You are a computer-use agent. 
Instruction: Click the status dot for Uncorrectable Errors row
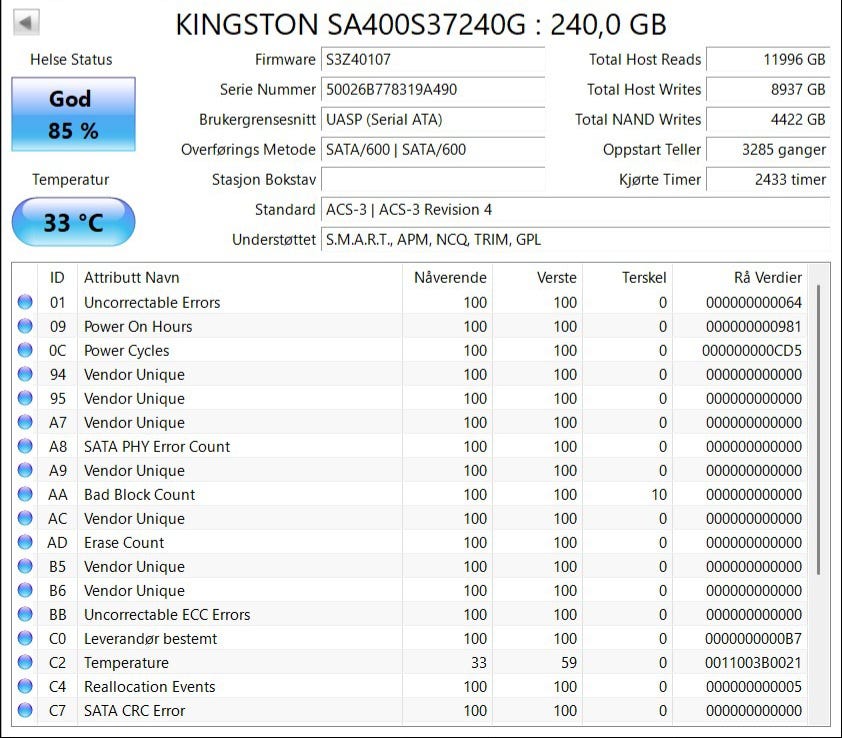(x=25, y=302)
